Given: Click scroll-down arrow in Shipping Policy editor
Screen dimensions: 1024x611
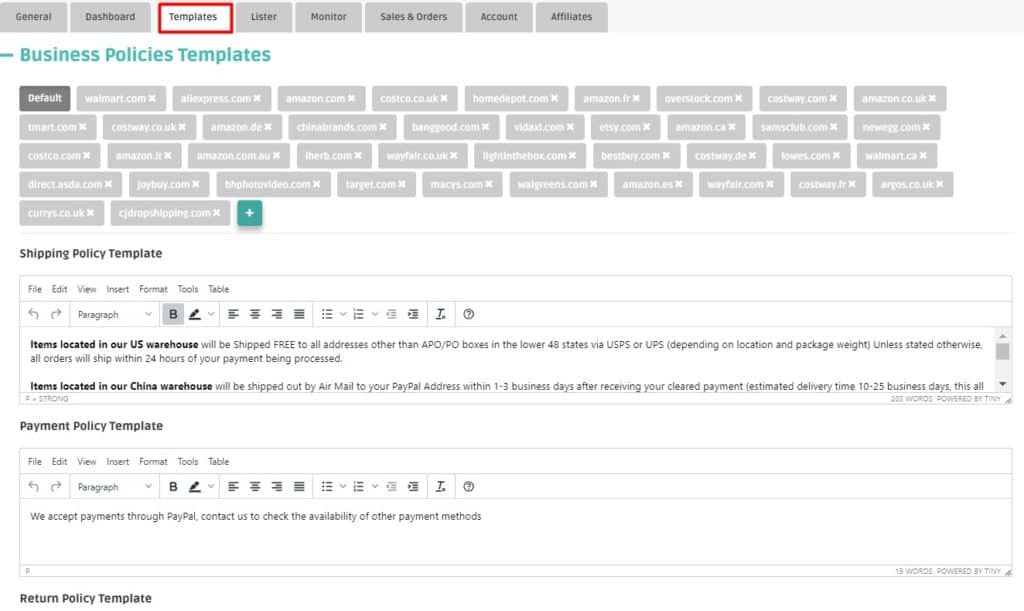Looking at the screenshot, I should 1002,384.
